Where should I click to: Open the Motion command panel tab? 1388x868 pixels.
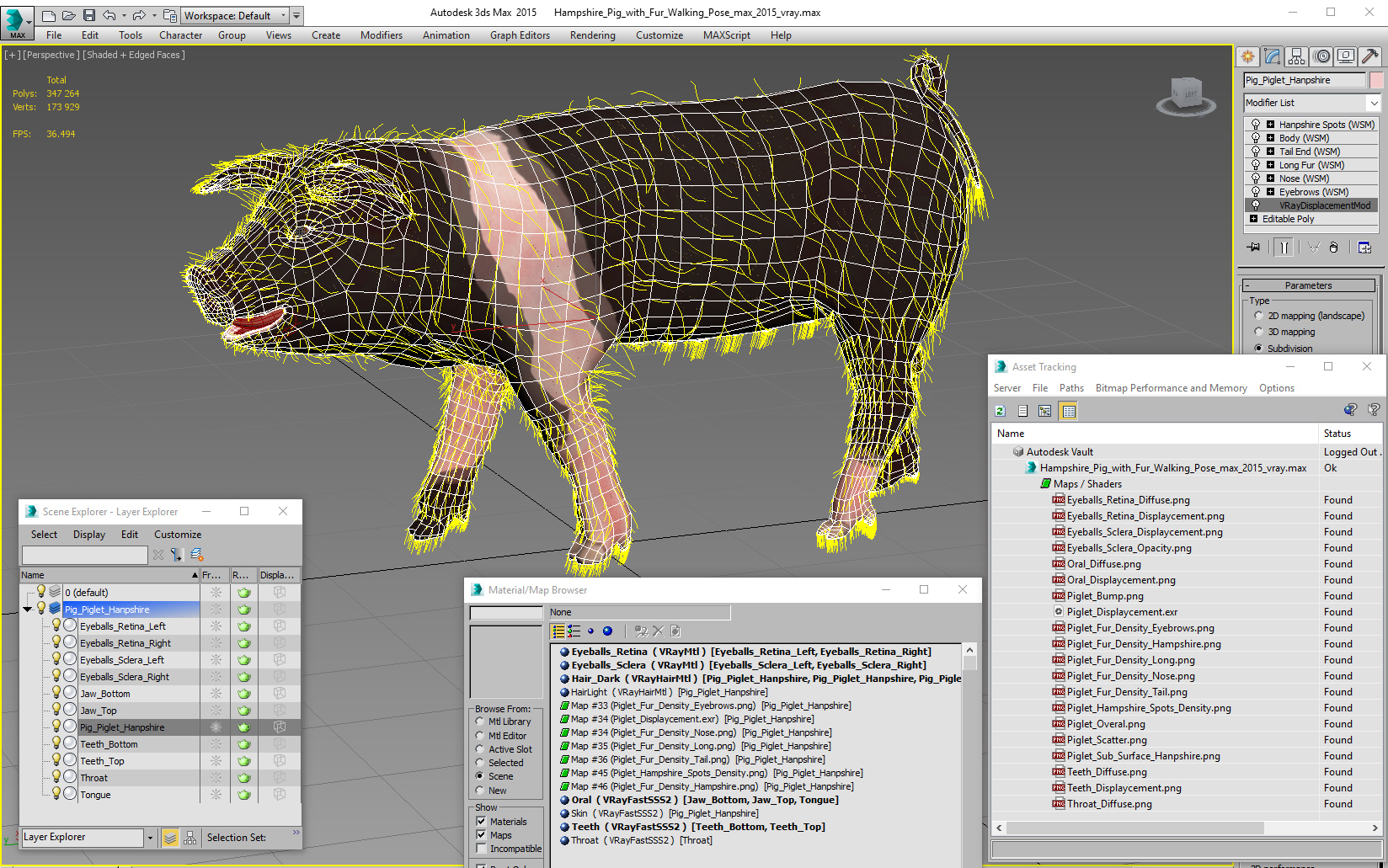pyautogui.click(x=1321, y=56)
